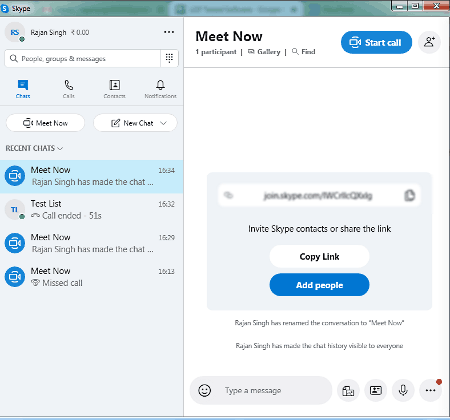Screen dimensions: 450x420
Task: Click the Test List avatar icon
Action: tap(15, 210)
